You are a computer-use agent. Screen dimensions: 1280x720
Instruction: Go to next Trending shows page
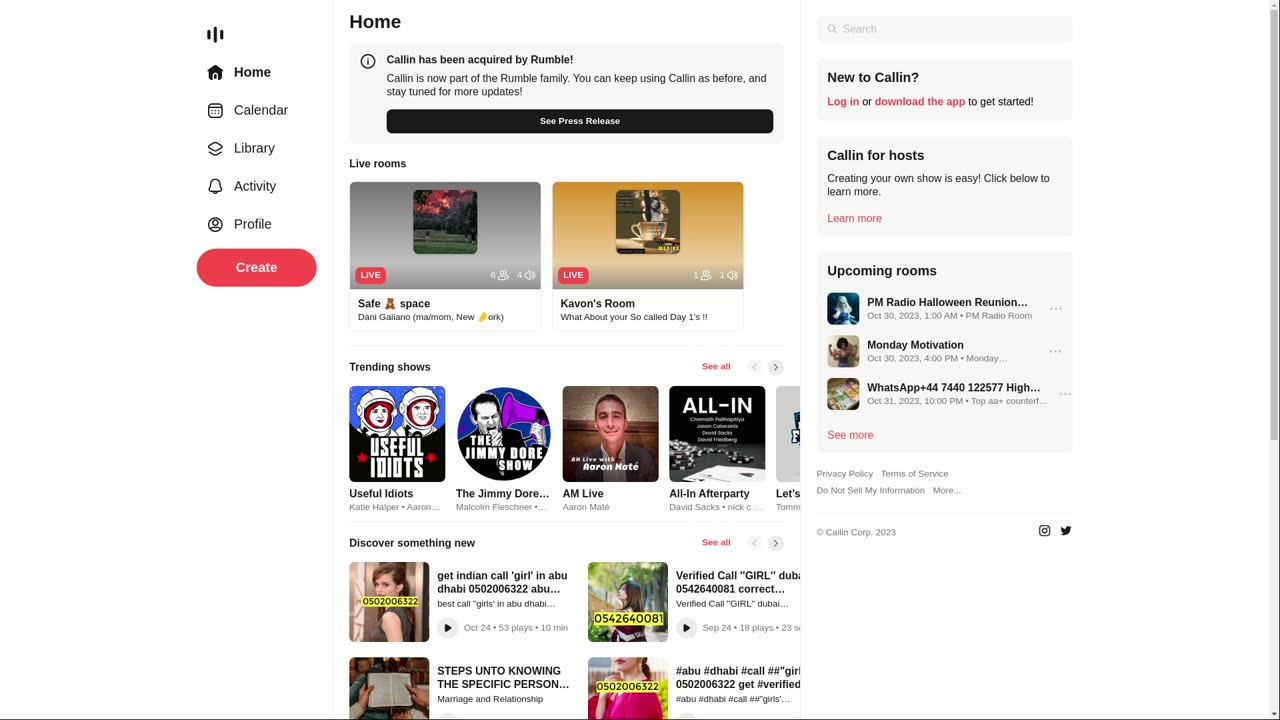pos(775,367)
